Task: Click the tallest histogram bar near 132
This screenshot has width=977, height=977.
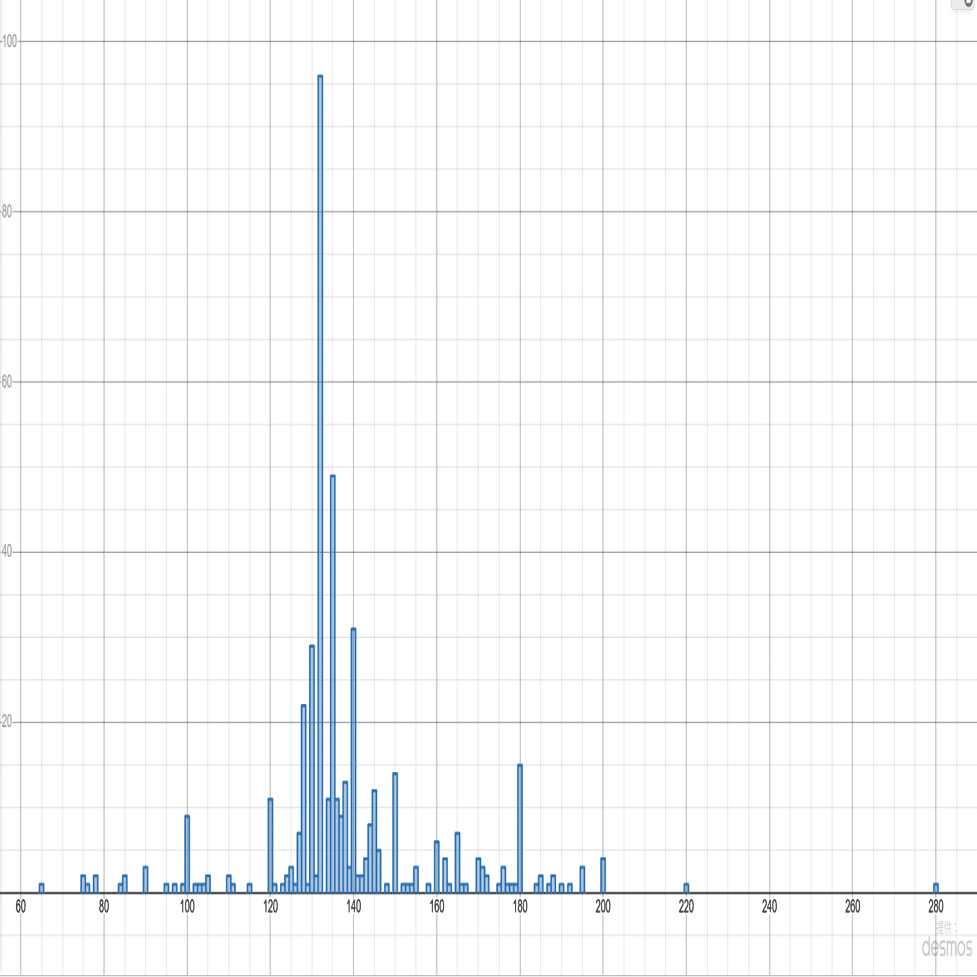Action: pyautogui.click(x=320, y=484)
